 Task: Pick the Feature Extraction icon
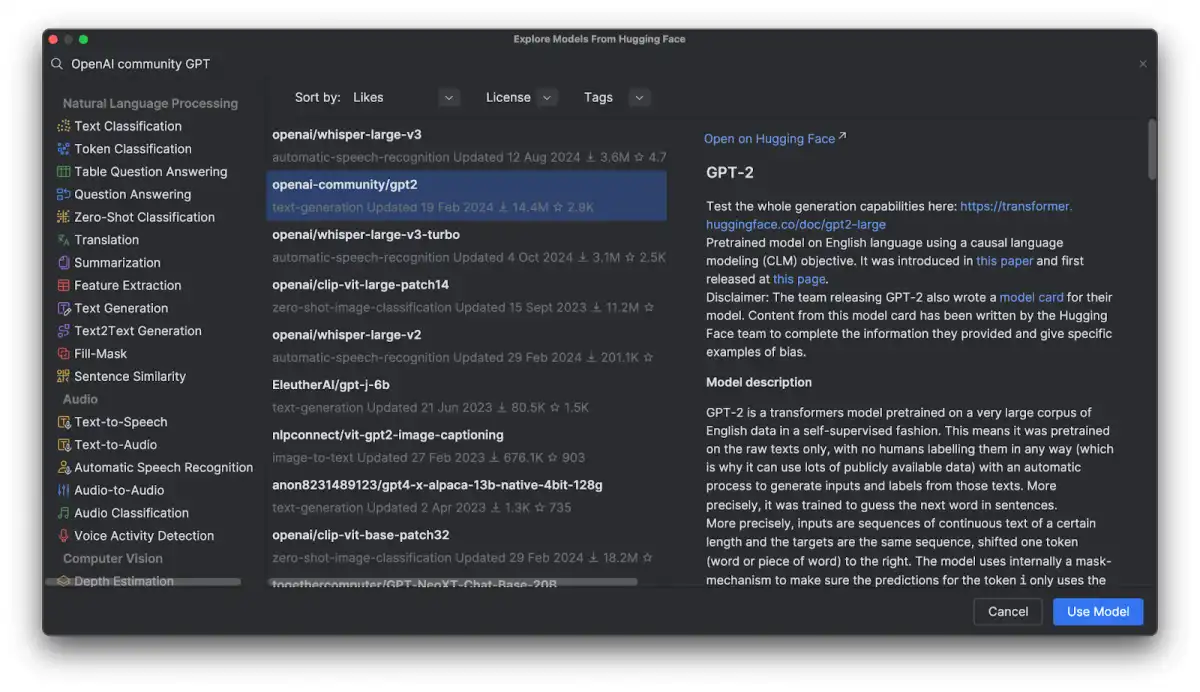point(64,285)
